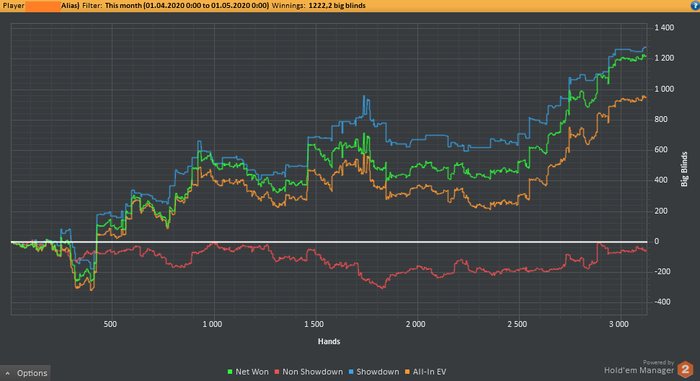Toggle the Non Showdown legend entry
This screenshot has height=381, width=700.
click(x=308, y=372)
